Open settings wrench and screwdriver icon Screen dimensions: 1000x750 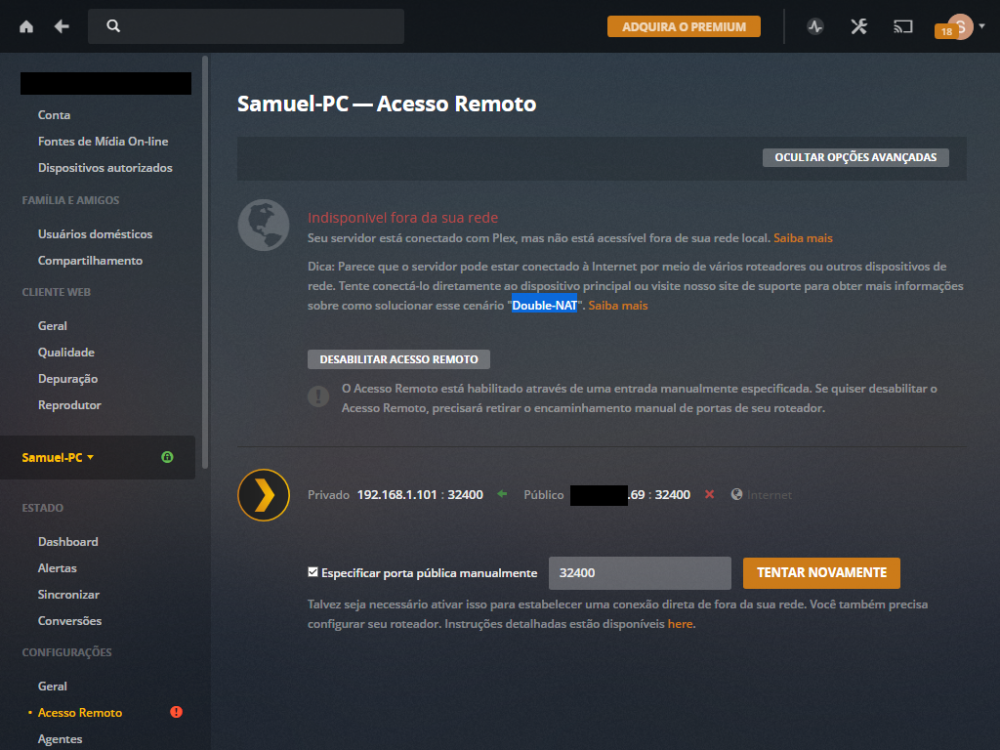pos(859,26)
